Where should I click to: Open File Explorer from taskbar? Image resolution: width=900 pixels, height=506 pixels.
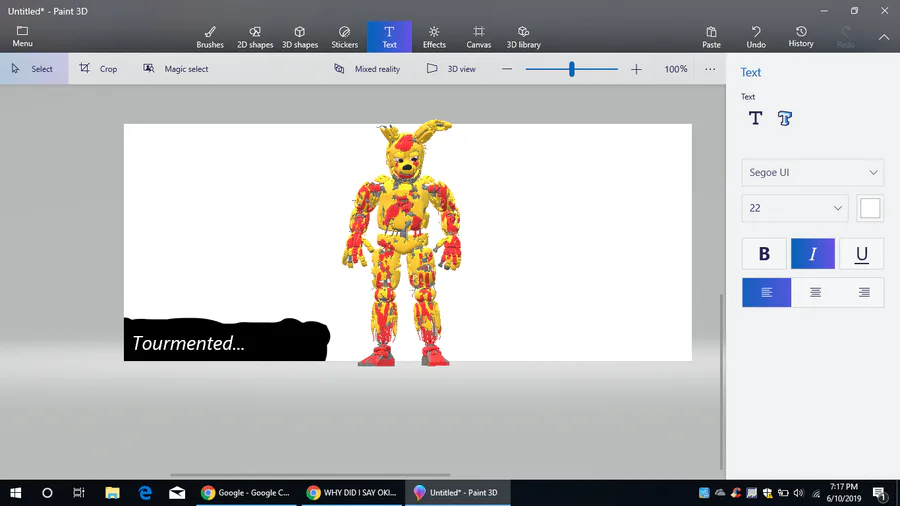[x=112, y=493]
